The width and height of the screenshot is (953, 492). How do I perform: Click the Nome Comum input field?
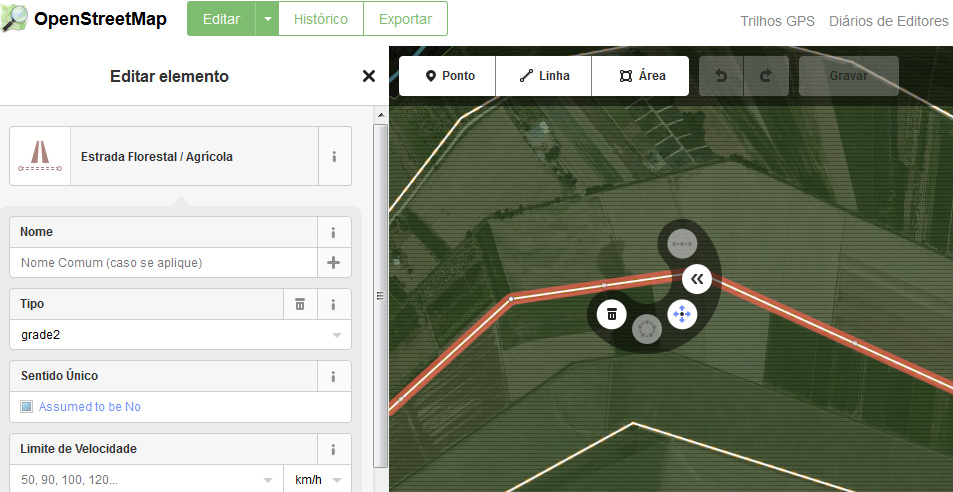(163, 262)
